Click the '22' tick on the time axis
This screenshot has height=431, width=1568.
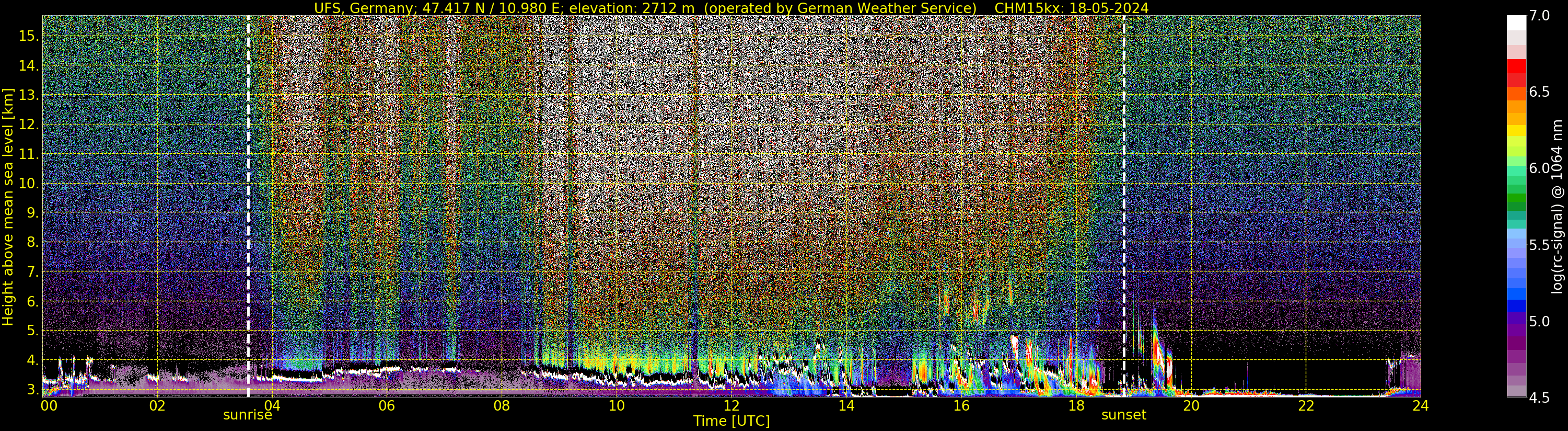coord(1306,405)
